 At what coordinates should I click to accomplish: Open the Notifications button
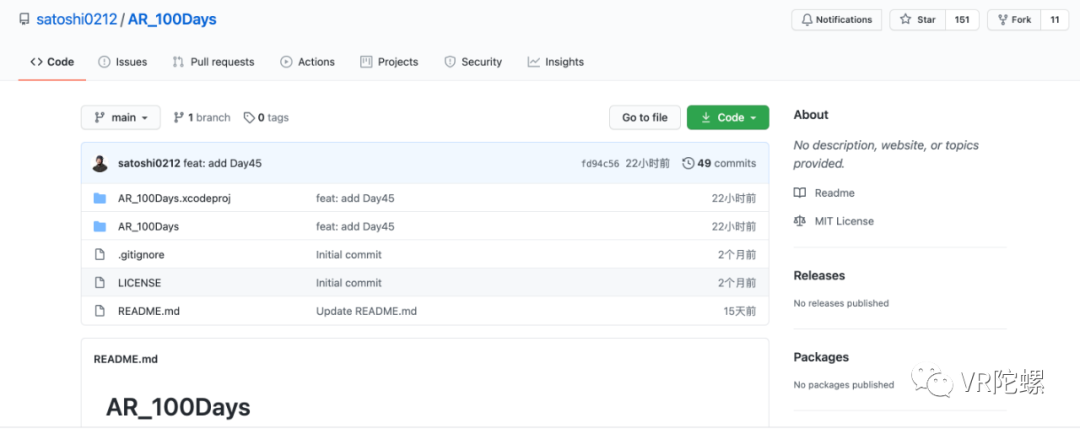coord(837,20)
